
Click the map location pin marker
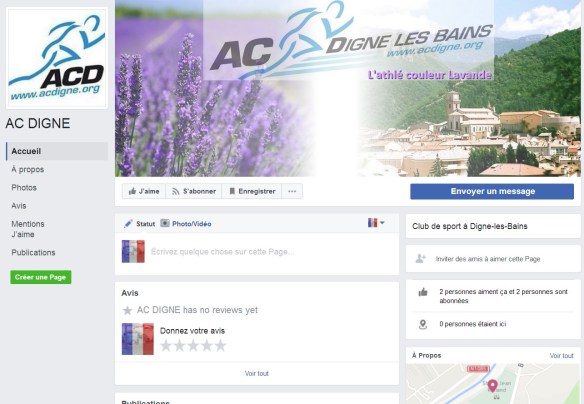(x=492, y=385)
